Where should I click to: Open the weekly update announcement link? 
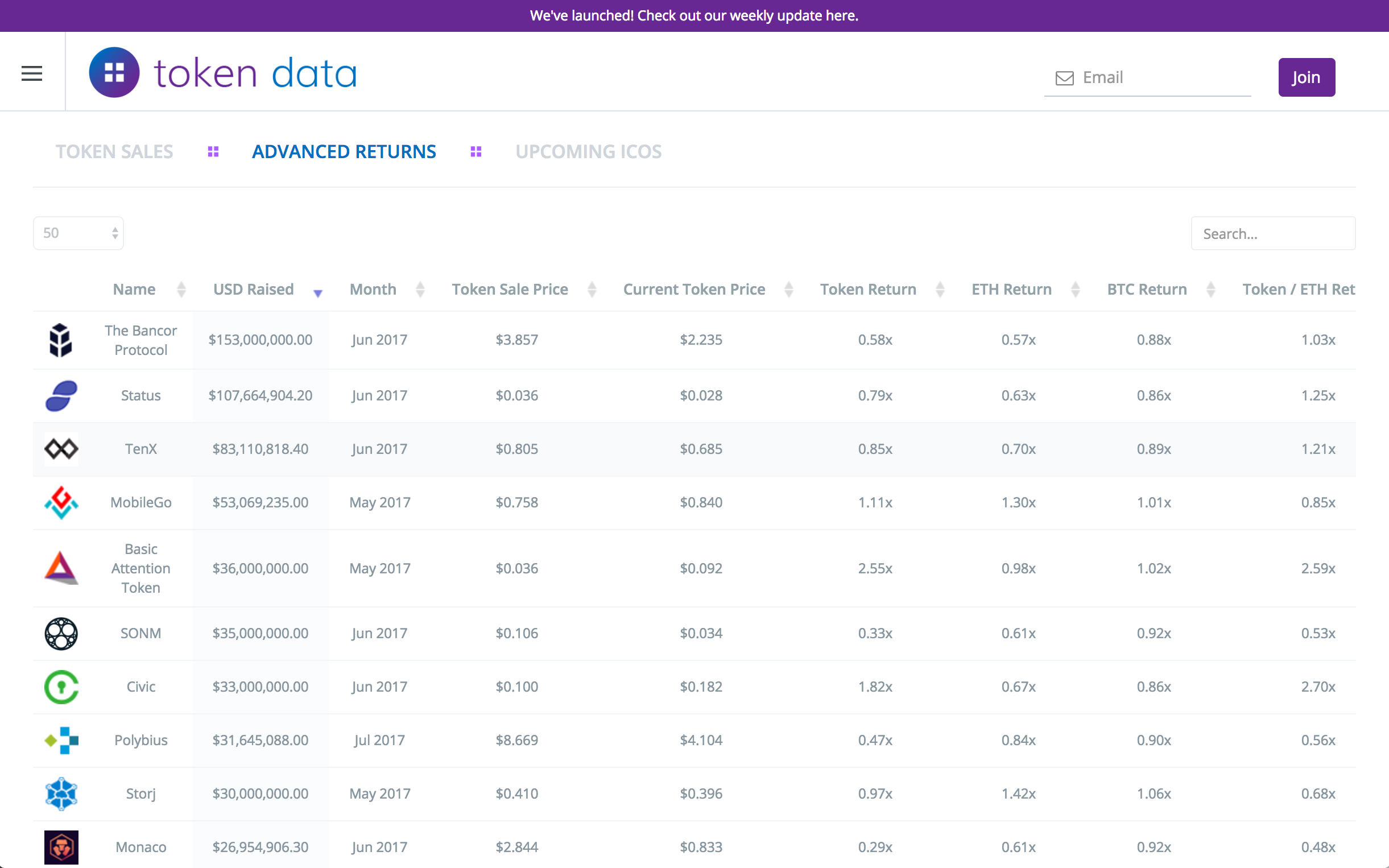(x=694, y=15)
